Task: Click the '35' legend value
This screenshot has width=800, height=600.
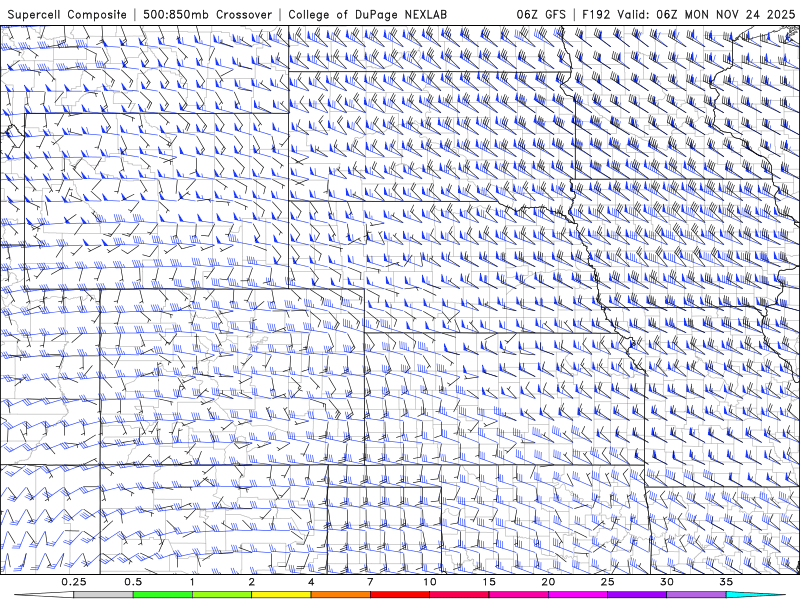Action: 726,582
